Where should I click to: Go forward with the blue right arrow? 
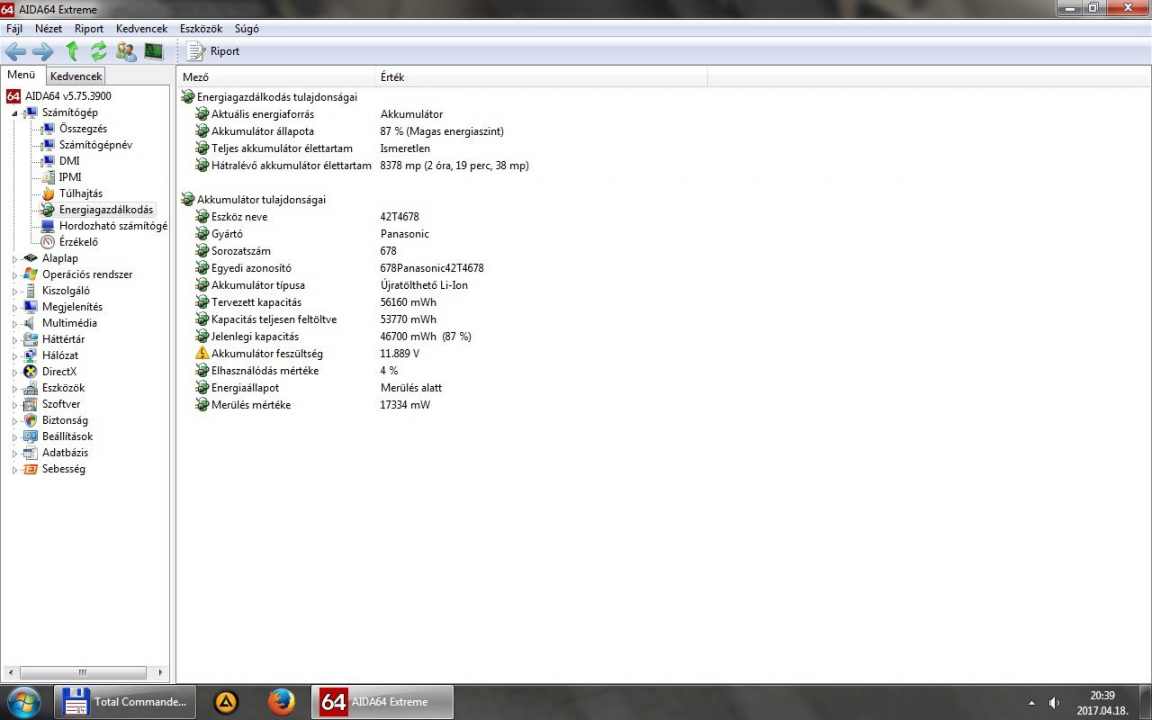(x=43, y=51)
